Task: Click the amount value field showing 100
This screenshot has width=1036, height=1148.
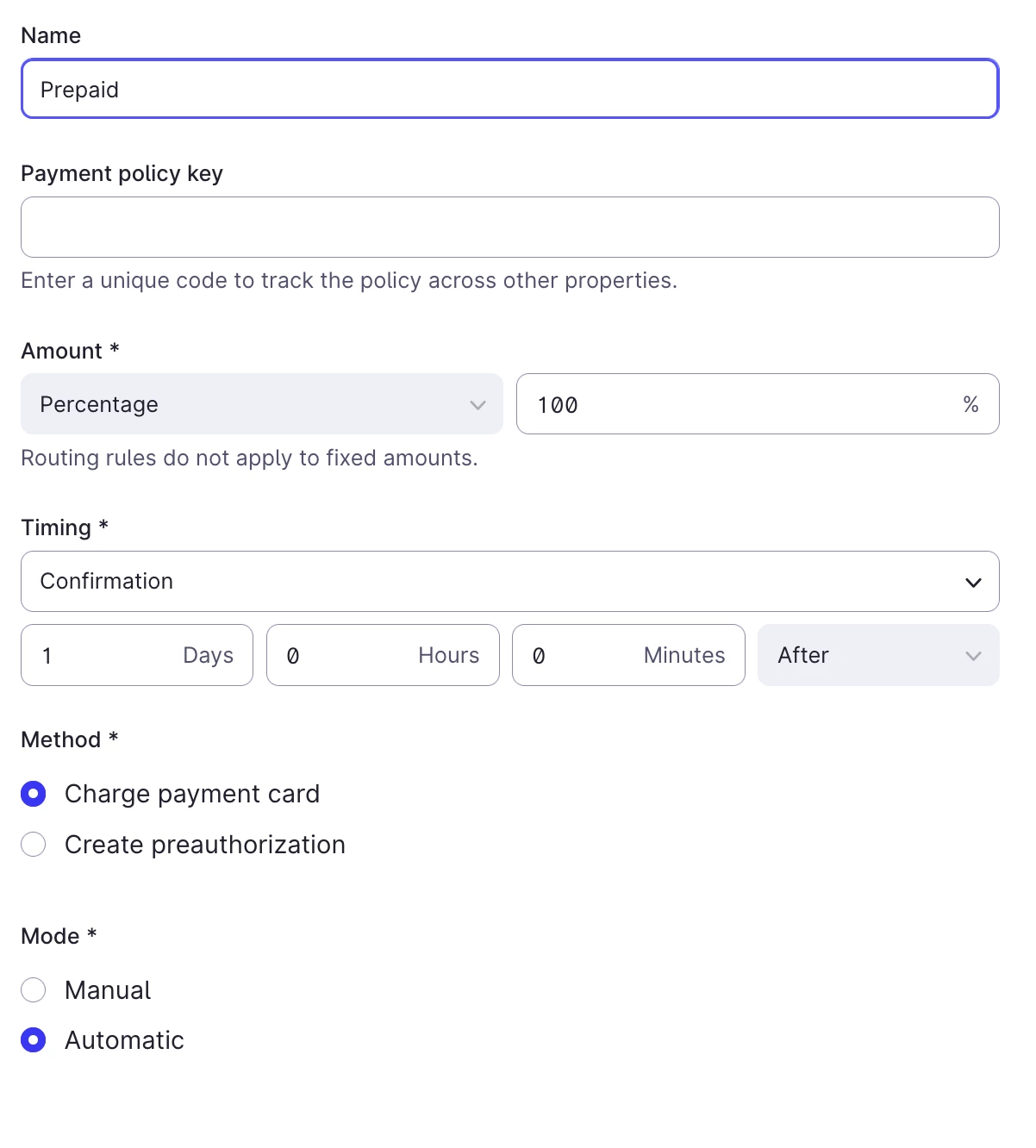Action: (741, 404)
